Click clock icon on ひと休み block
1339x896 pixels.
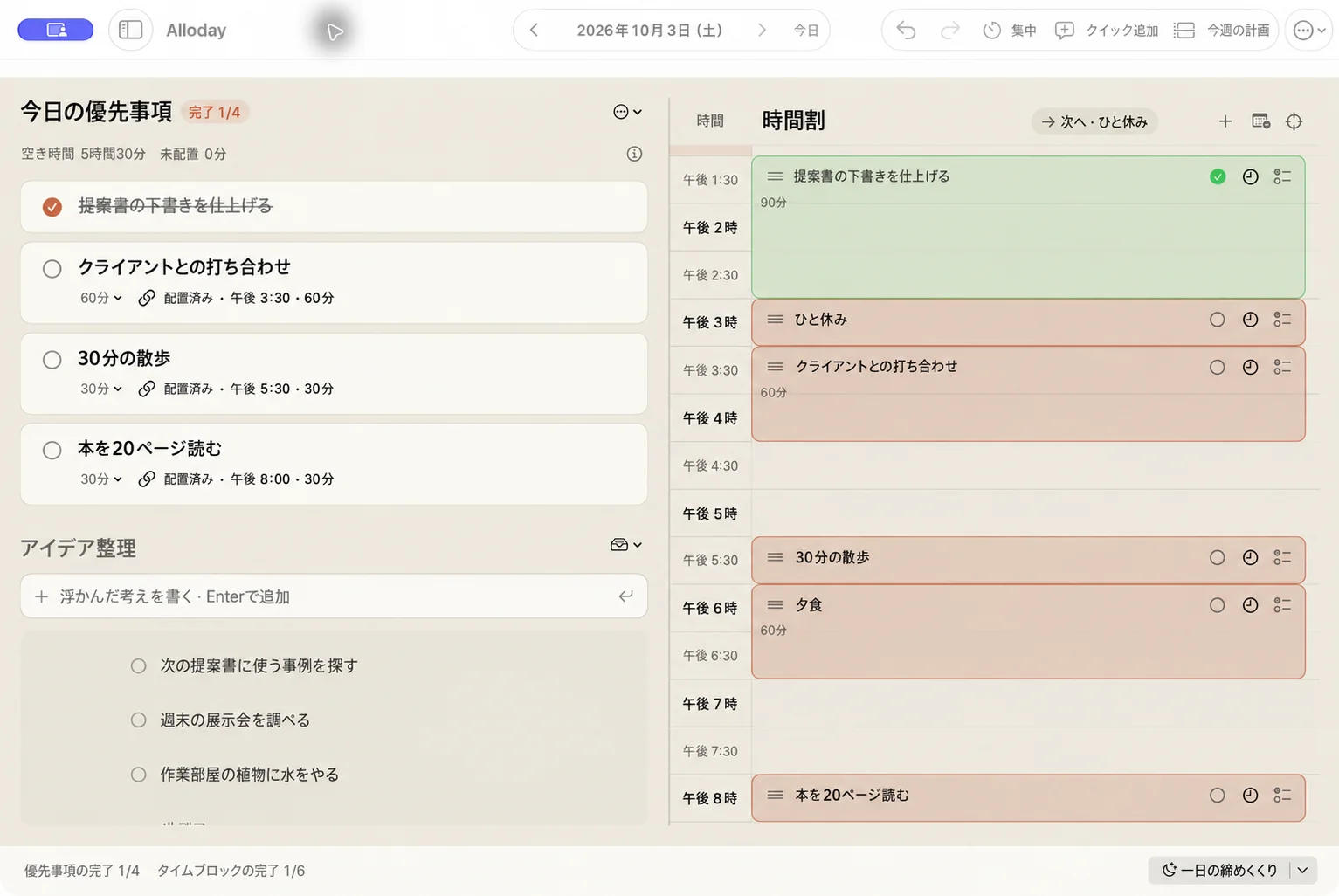[1251, 320]
